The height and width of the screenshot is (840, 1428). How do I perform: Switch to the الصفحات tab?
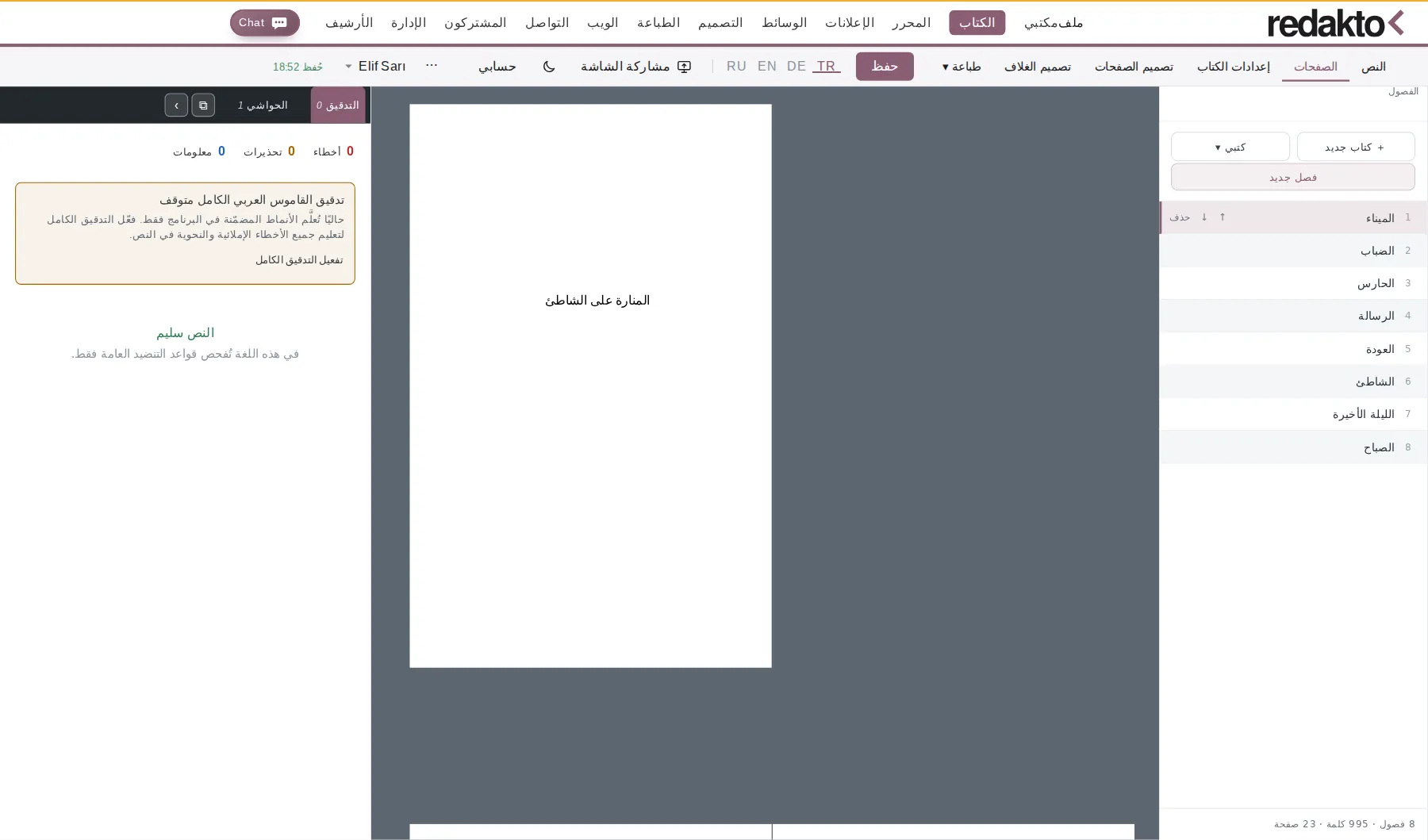[1315, 67]
